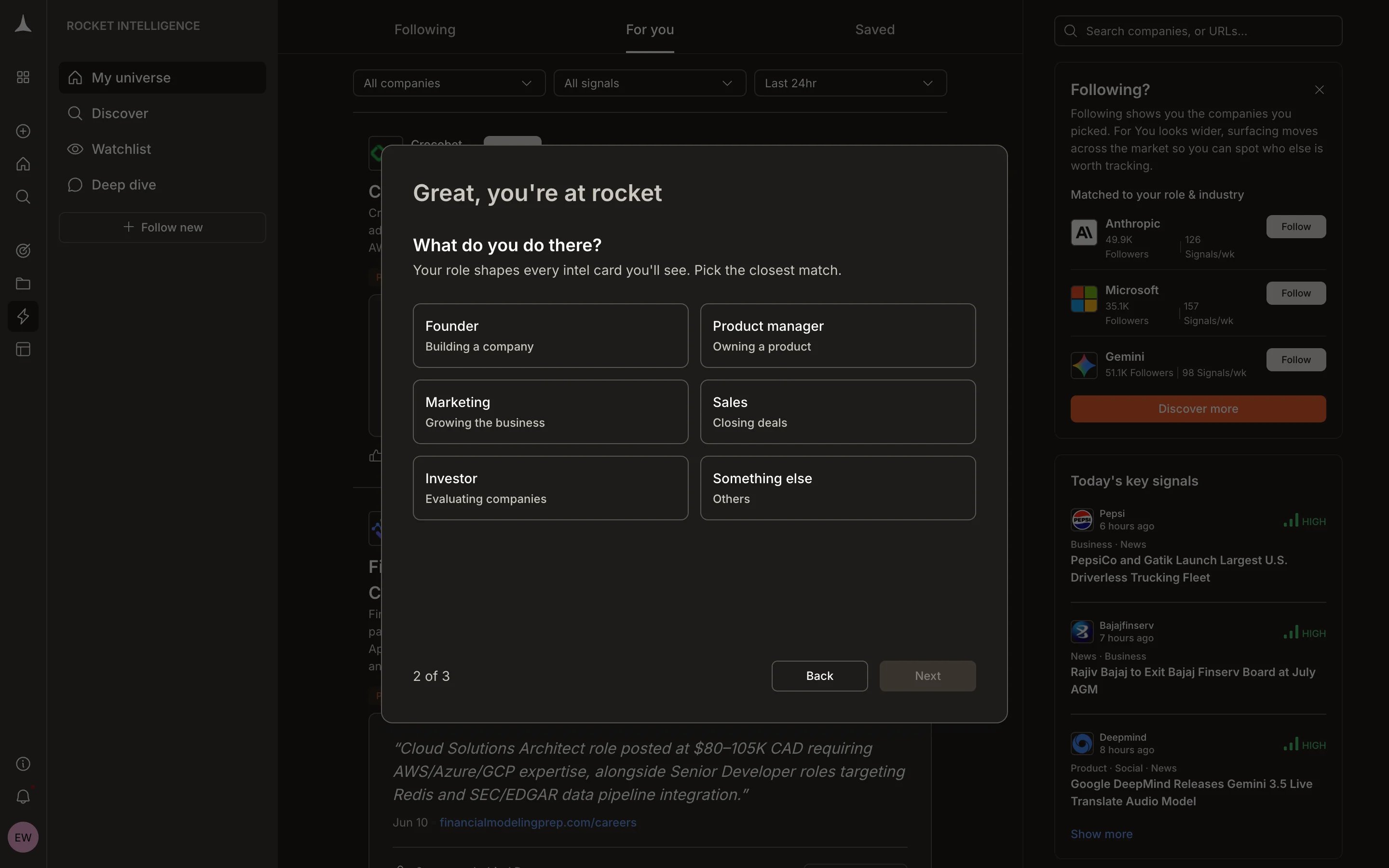Select the Marketing role option
Screen dimensions: 1389x868
pos(550,412)
